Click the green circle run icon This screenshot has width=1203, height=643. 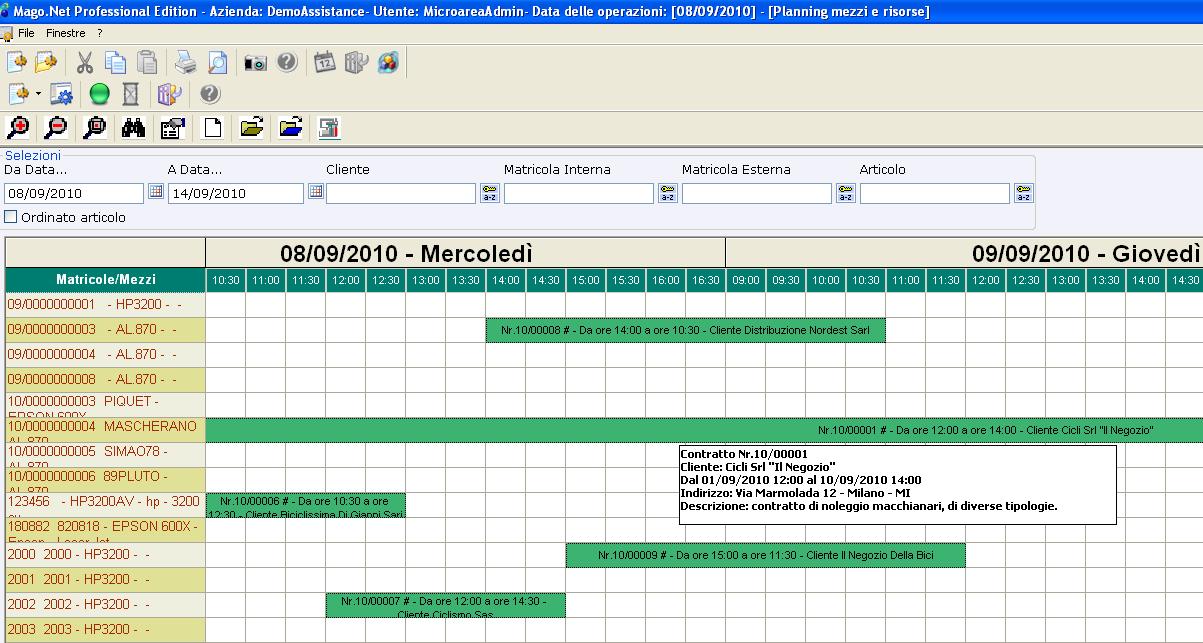pyautogui.click(x=99, y=94)
